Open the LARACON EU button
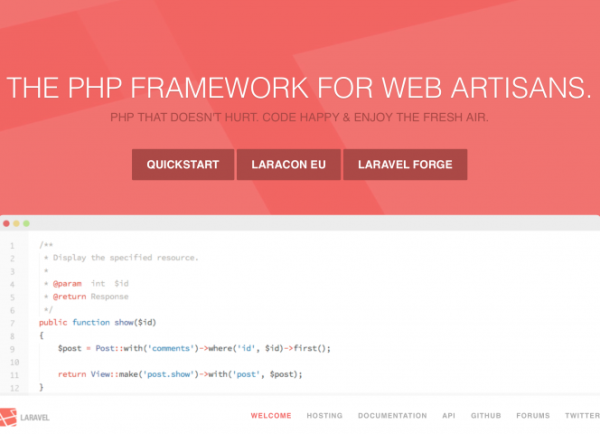The height and width of the screenshot is (434, 600). coord(288,164)
